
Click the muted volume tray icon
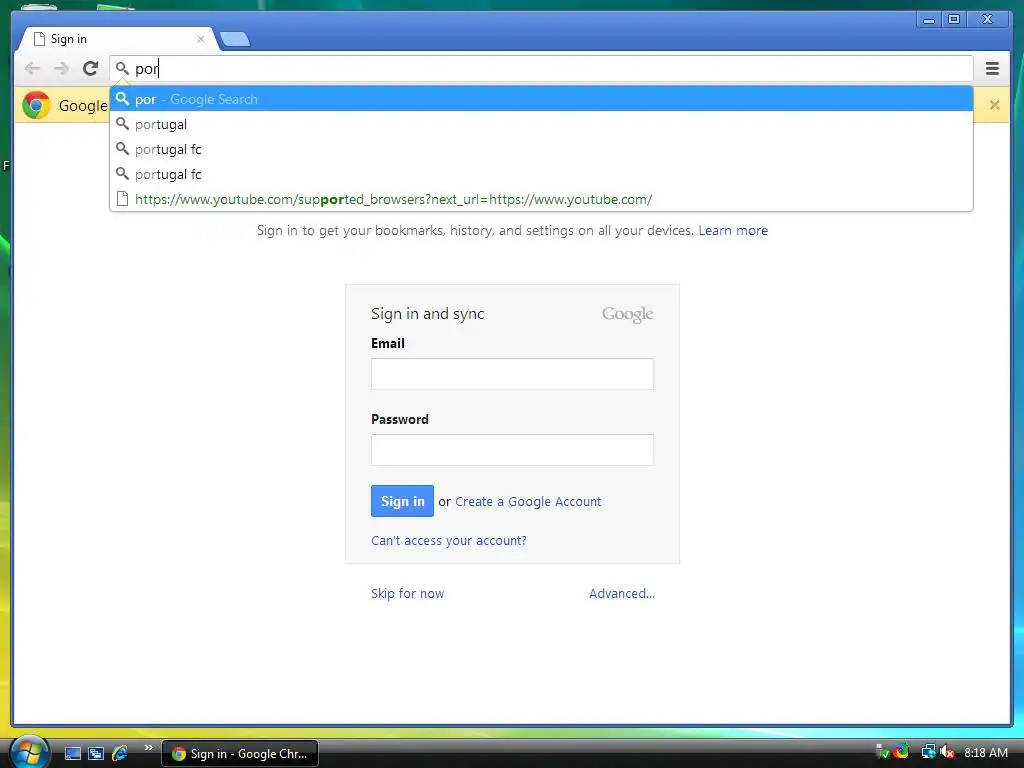947,752
